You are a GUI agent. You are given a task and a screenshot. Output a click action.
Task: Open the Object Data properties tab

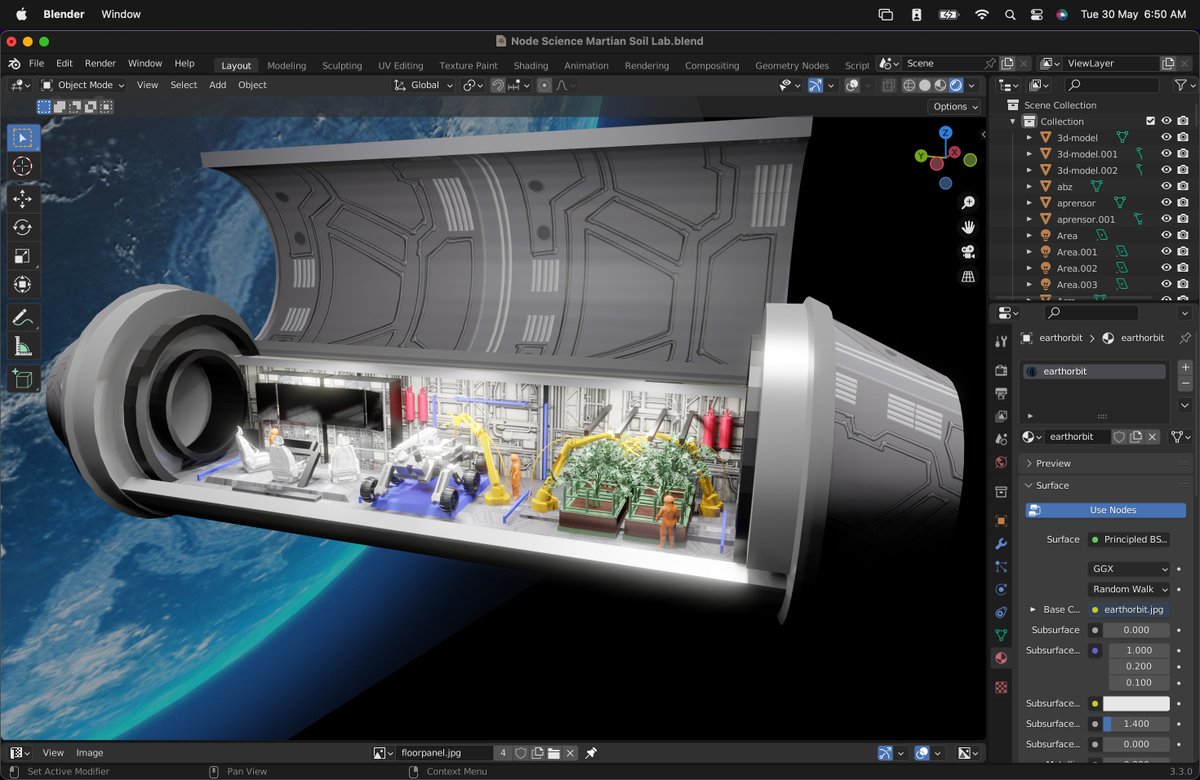pyautogui.click(x=1001, y=635)
